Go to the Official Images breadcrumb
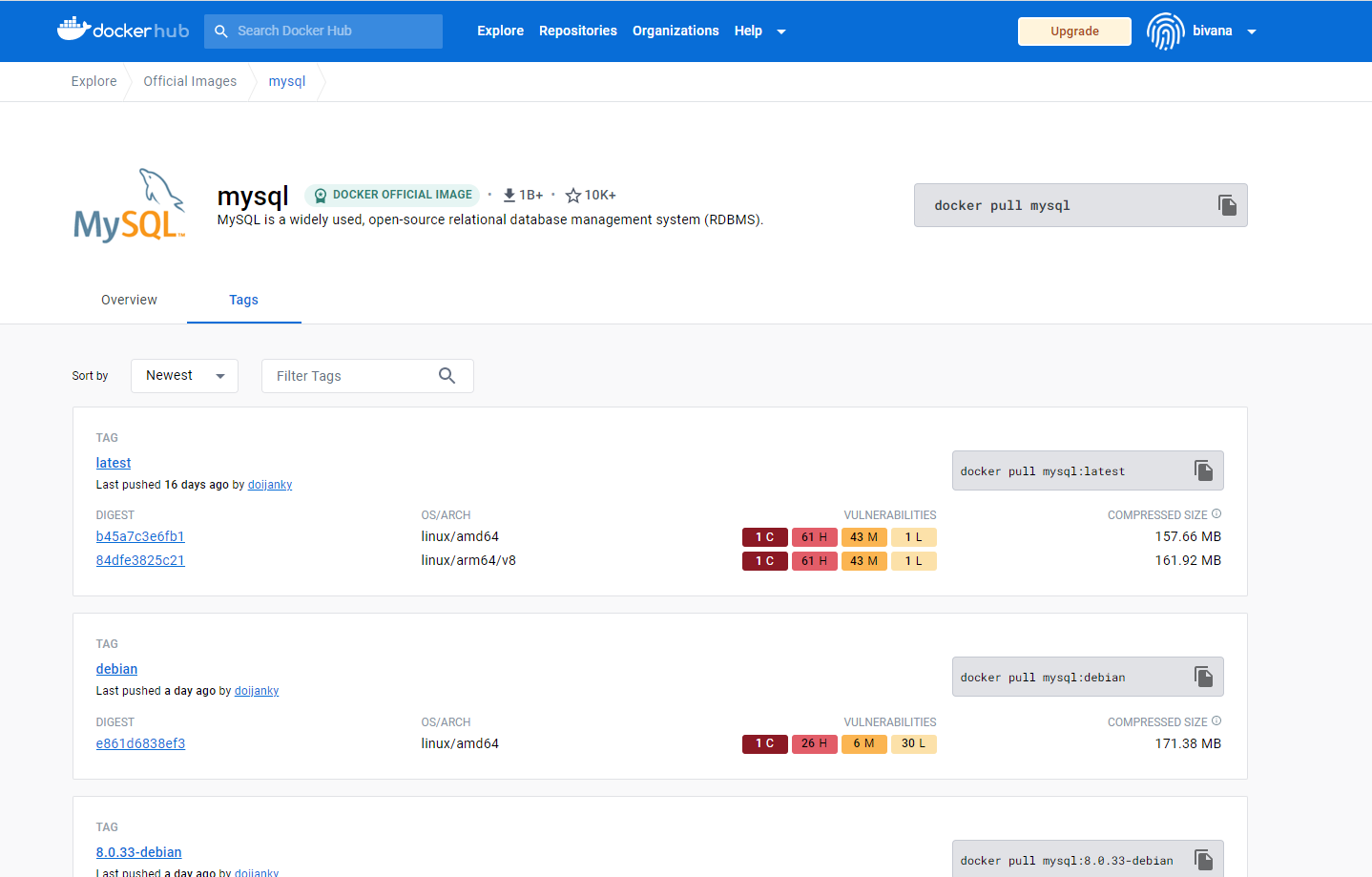This screenshot has height=877, width=1372. (190, 81)
